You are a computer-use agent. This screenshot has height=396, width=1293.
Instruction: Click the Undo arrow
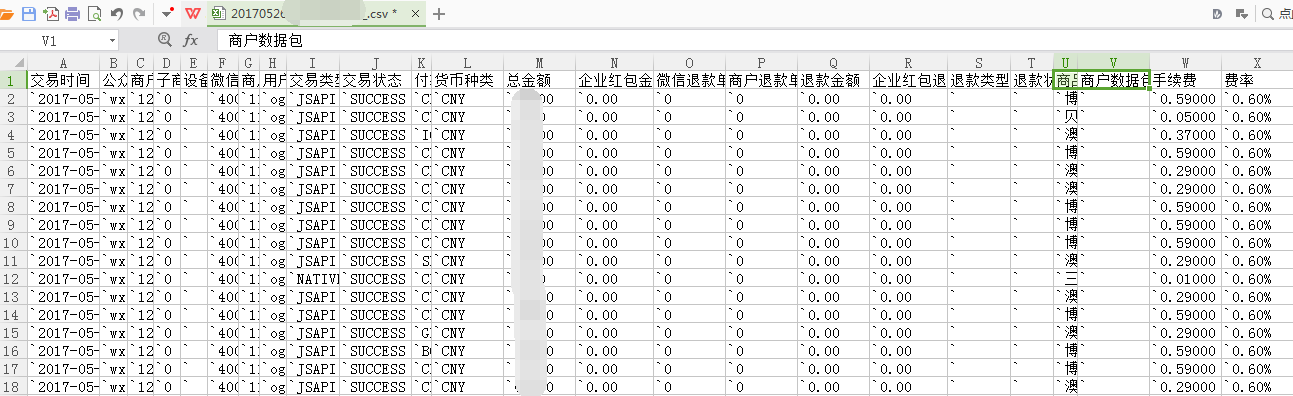[117, 14]
